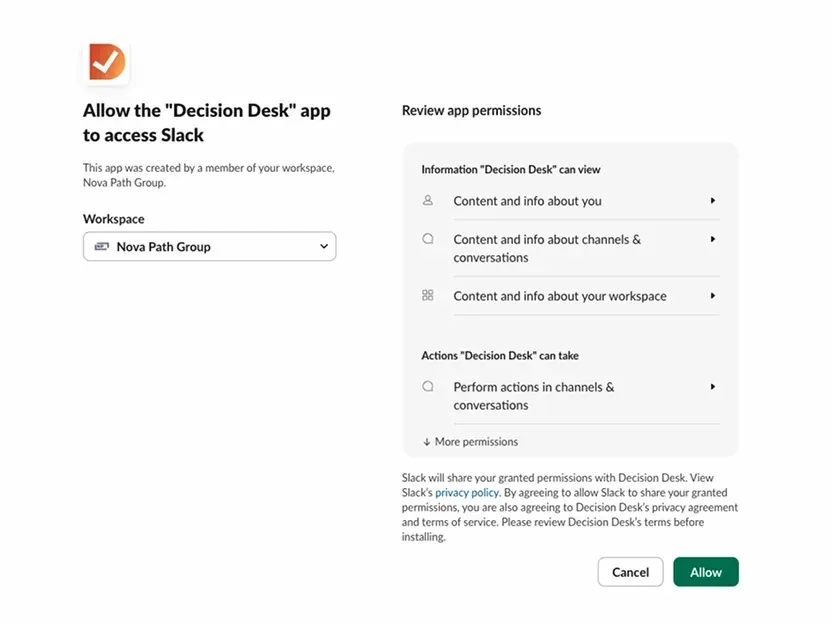
Task: Click the workspace icon inside Nova Path Group dropdown
Action: click(x=101, y=246)
